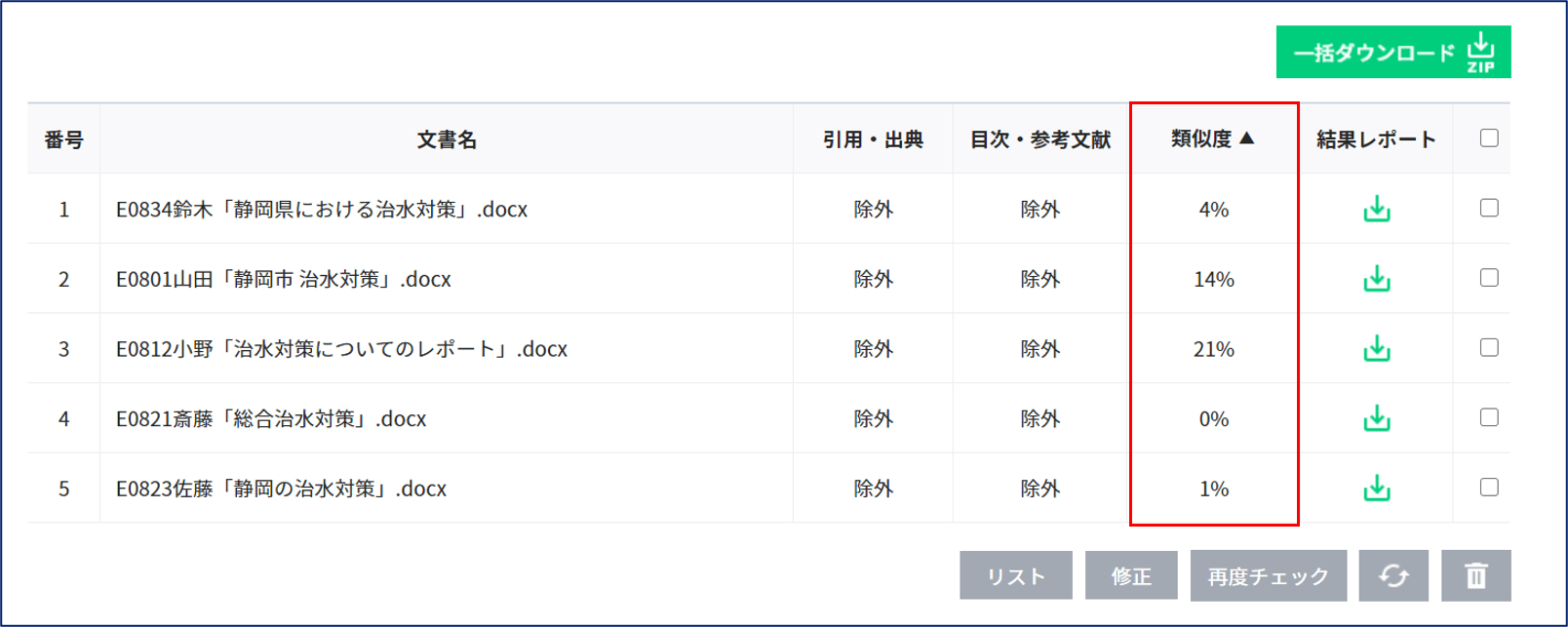Click the リスト button
This screenshot has width=1568, height=627.
pyautogui.click(x=1015, y=575)
